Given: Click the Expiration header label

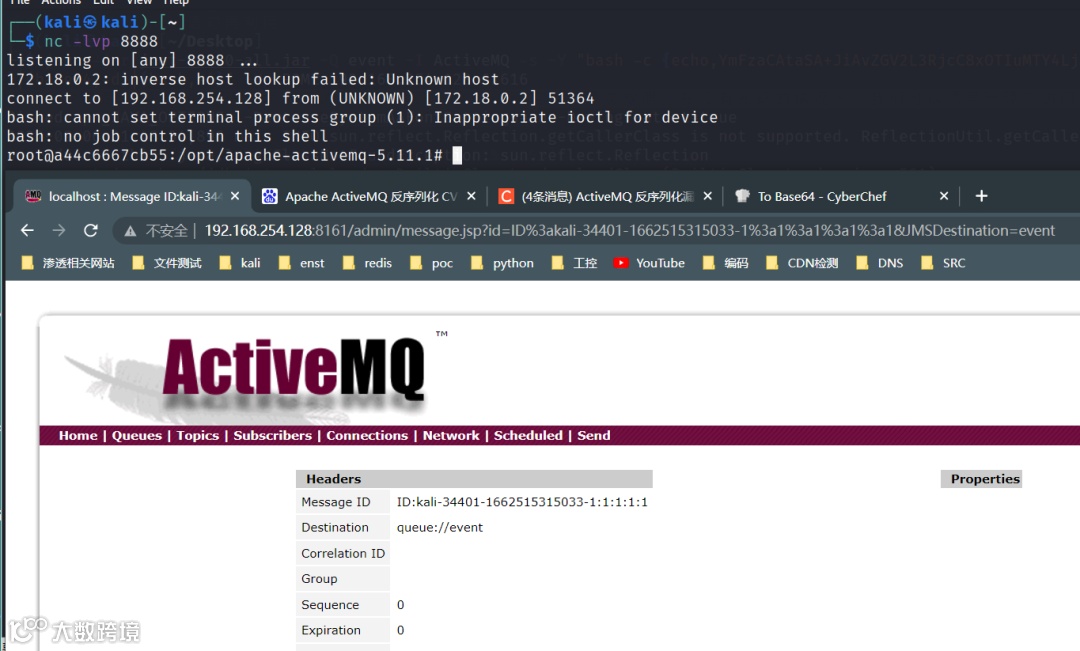Looking at the screenshot, I should tap(331, 630).
